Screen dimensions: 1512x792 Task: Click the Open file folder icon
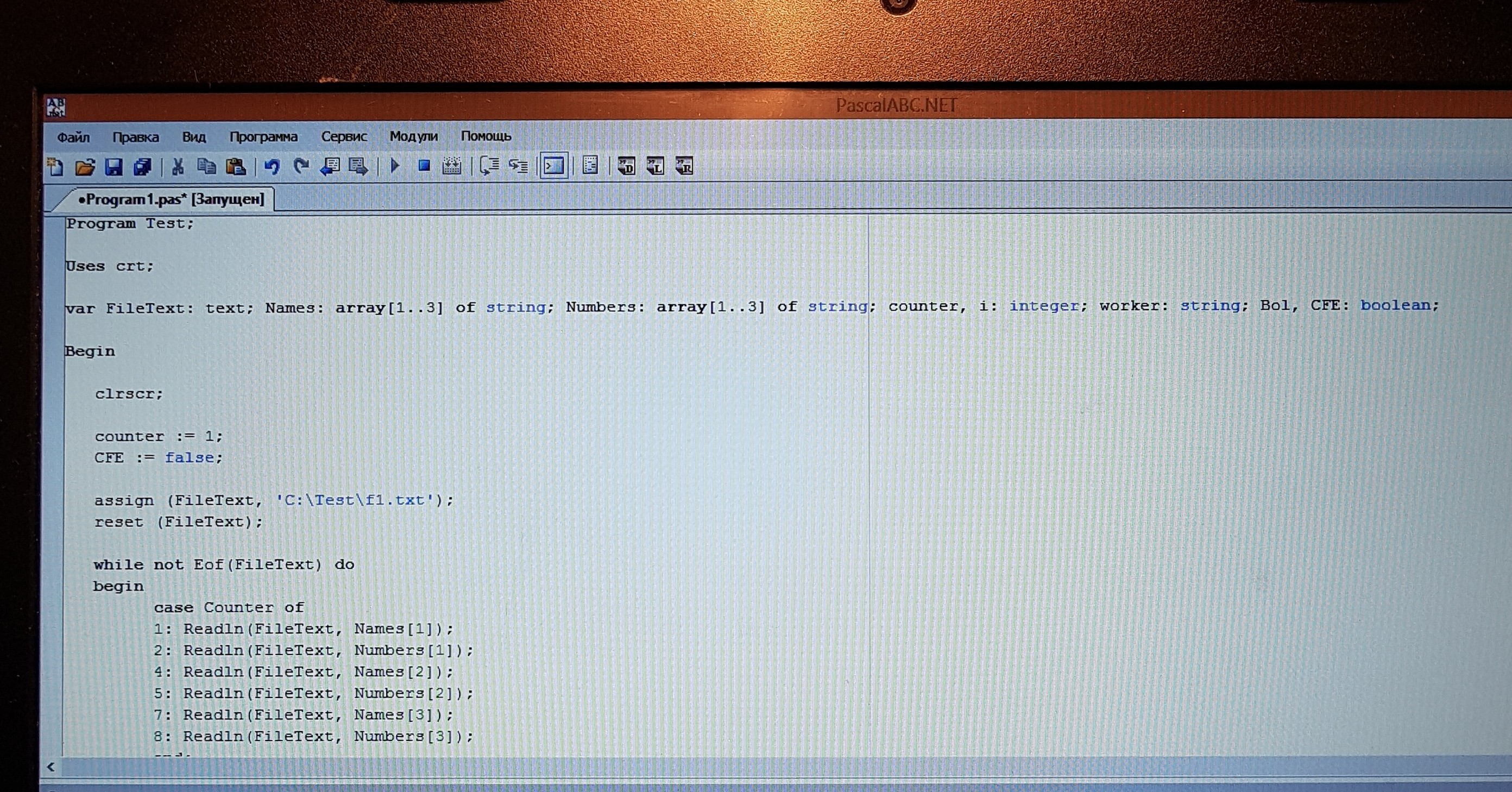85,168
